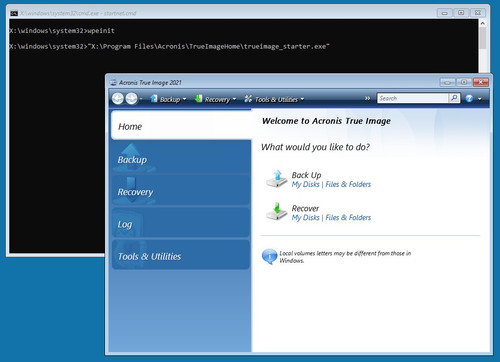This screenshot has width=500, height=362.
Task: Open the blue Help question mark icon
Action: pos(469,98)
